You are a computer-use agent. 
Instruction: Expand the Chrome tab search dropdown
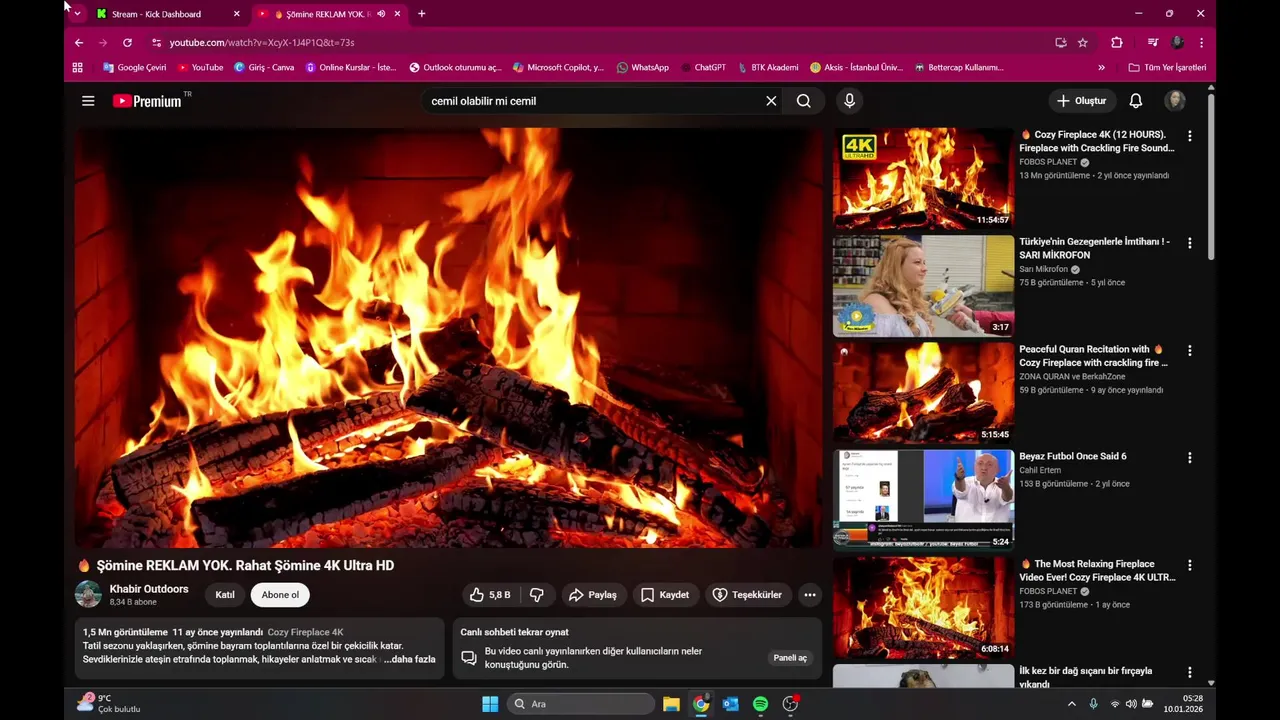click(x=77, y=14)
